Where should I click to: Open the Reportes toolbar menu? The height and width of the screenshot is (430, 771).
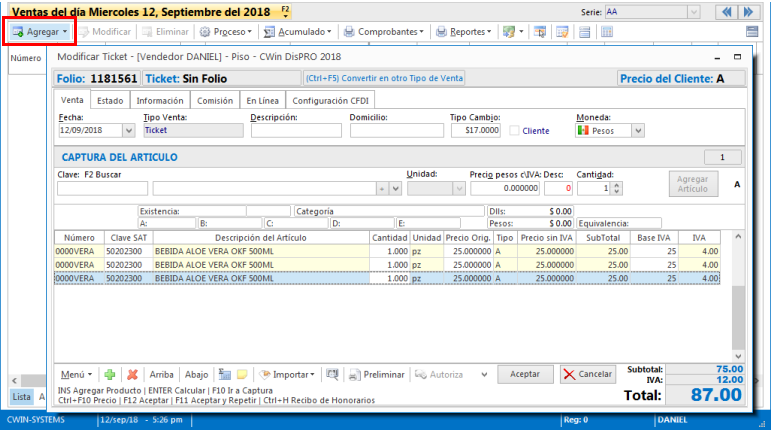coord(464,32)
